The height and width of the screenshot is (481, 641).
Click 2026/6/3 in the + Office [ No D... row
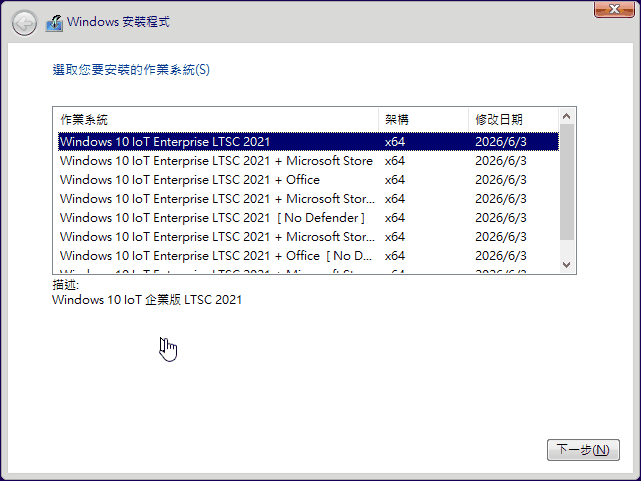[501, 256]
